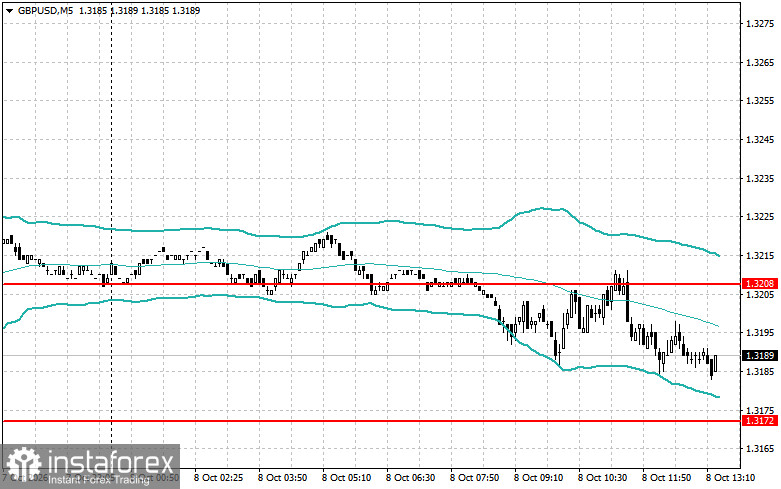Viewport: 781px width, 489px height.
Task: Click the 1.3265 price scale label
Action: [x=760, y=62]
